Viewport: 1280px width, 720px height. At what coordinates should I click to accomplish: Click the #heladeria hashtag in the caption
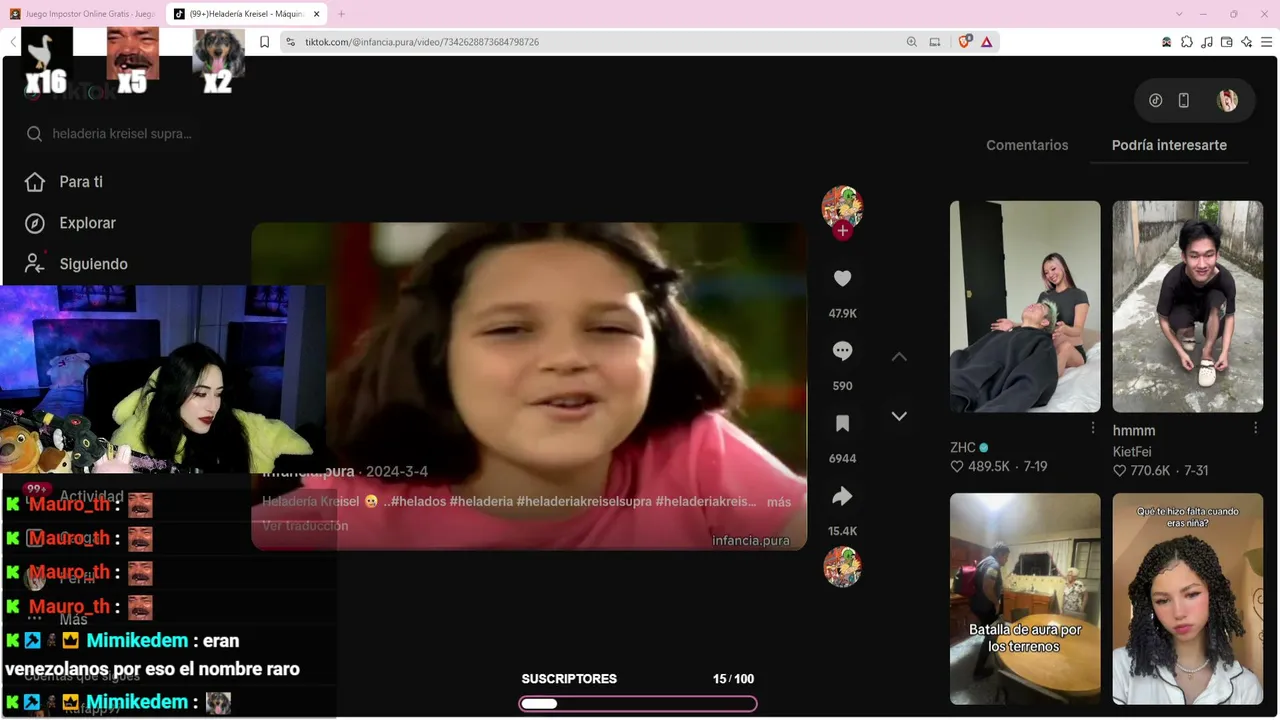point(482,501)
